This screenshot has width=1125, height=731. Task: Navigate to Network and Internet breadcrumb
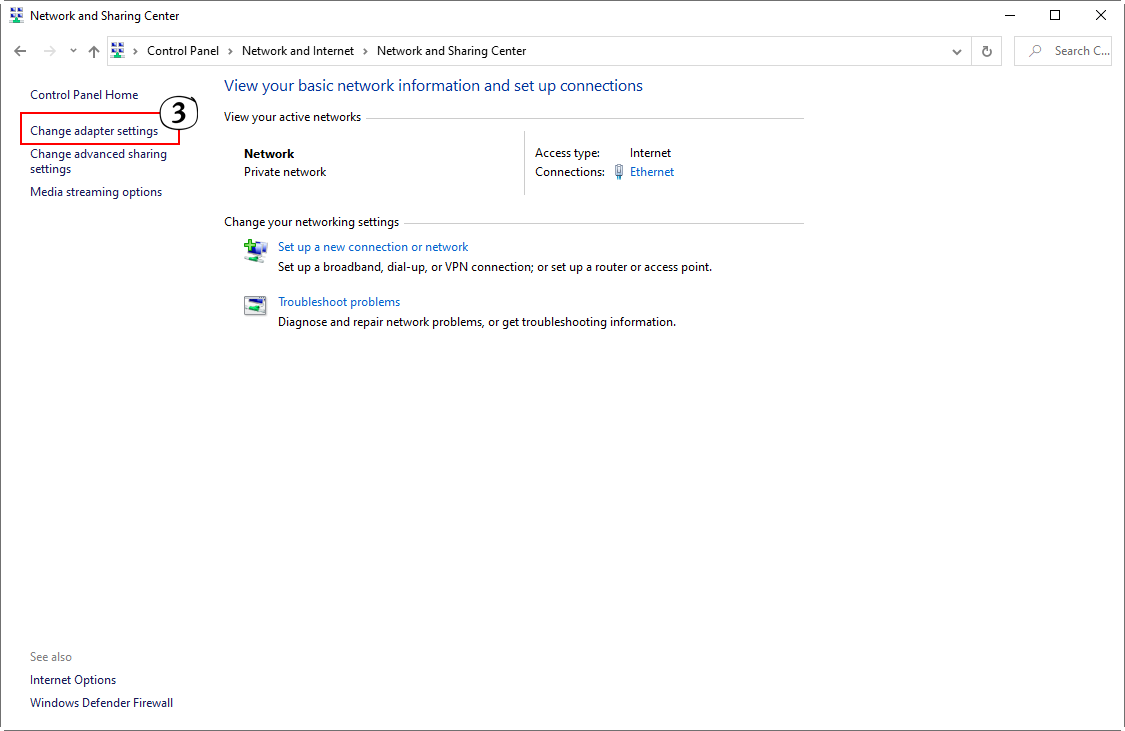coord(297,51)
